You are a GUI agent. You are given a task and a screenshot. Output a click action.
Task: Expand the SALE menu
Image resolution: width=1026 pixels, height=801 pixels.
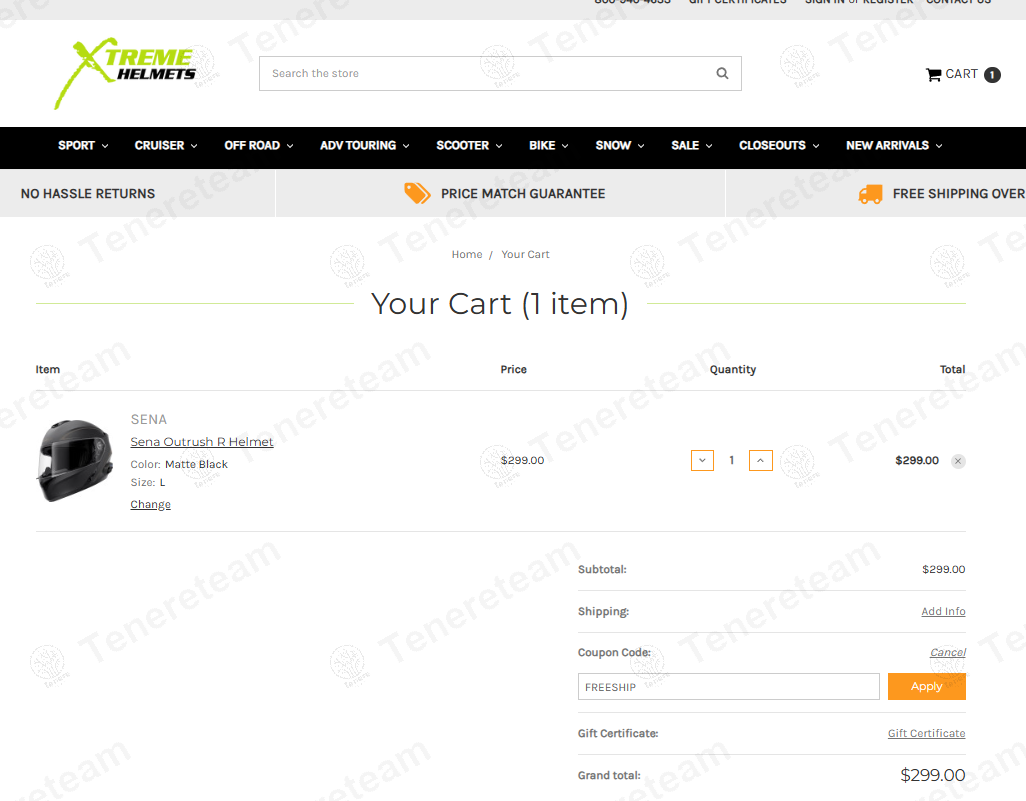pyautogui.click(x=692, y=145)
